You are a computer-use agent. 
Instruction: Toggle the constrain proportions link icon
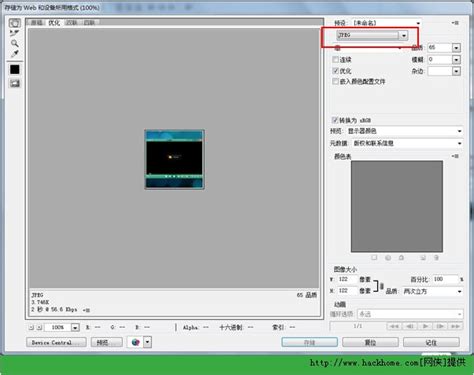382,286
